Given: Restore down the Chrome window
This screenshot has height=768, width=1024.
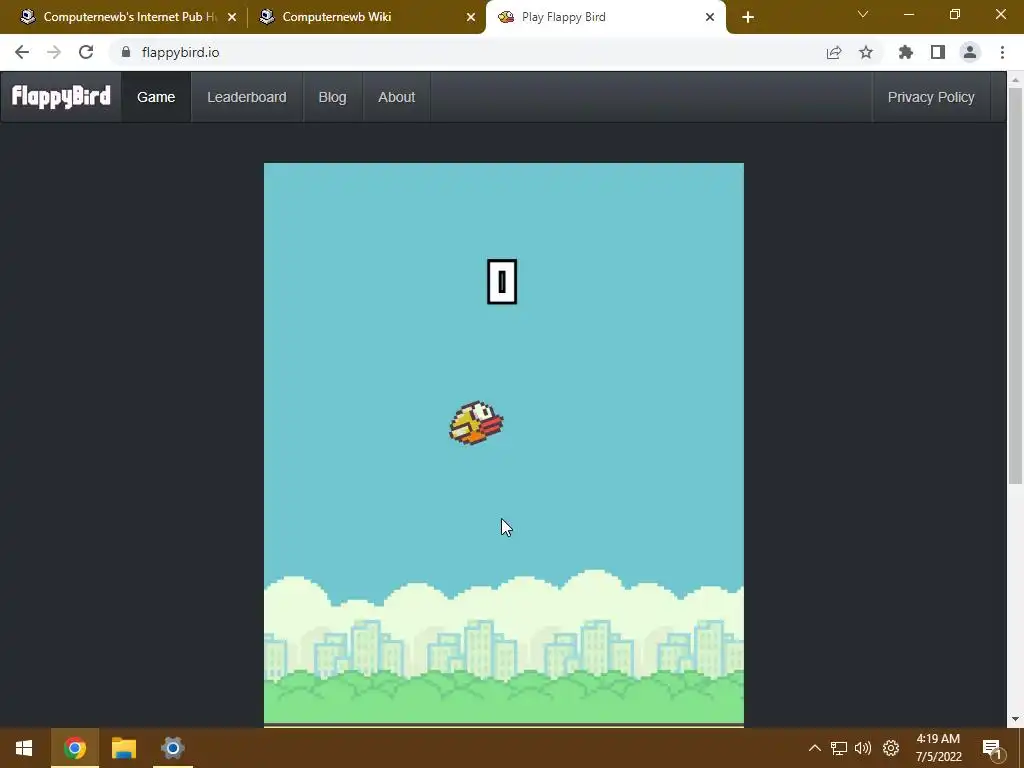Looking at the screenshot, I should point(955,14).
